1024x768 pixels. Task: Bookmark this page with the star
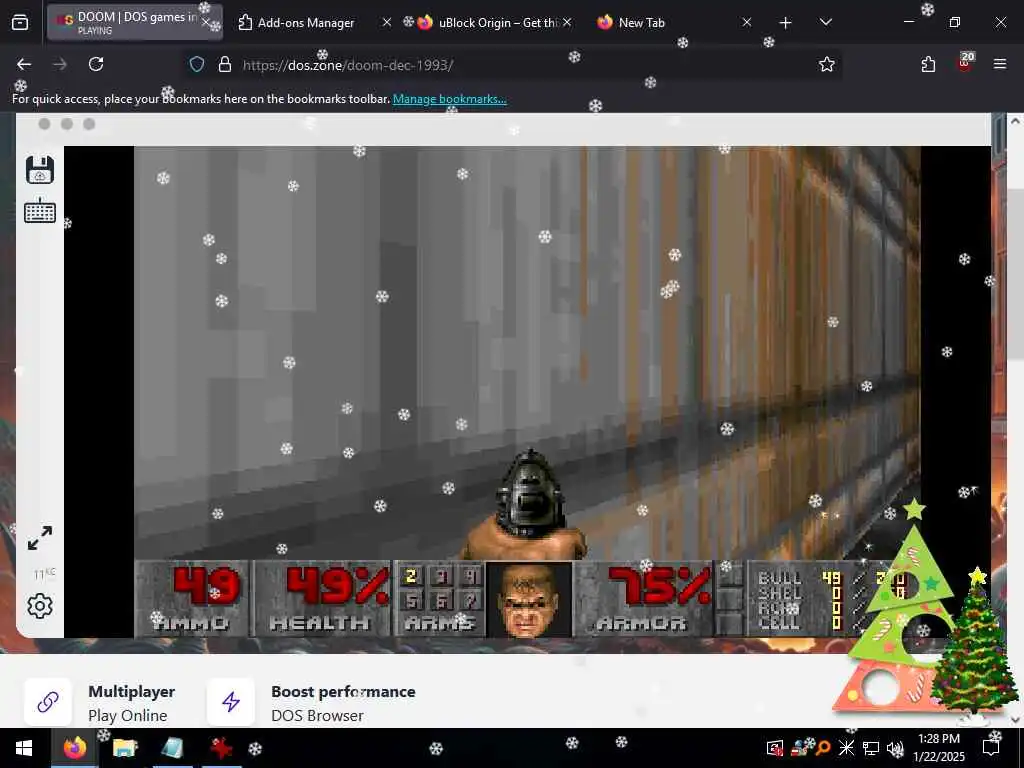827,64
